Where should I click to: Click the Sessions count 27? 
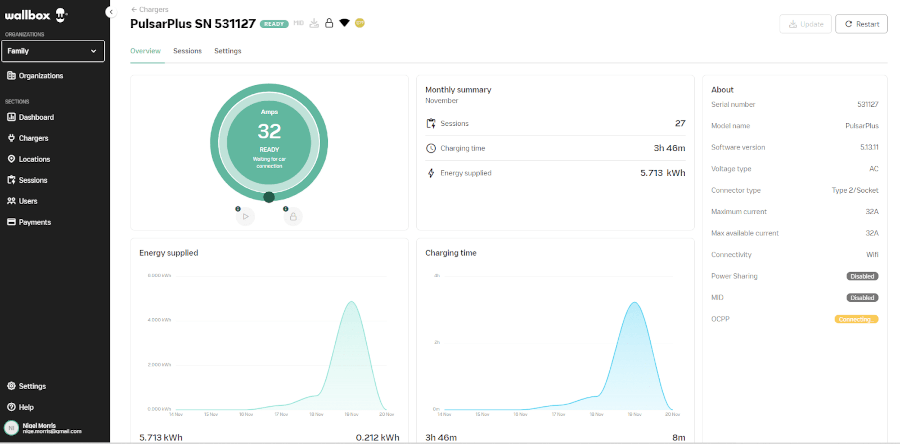coord(680,123)
